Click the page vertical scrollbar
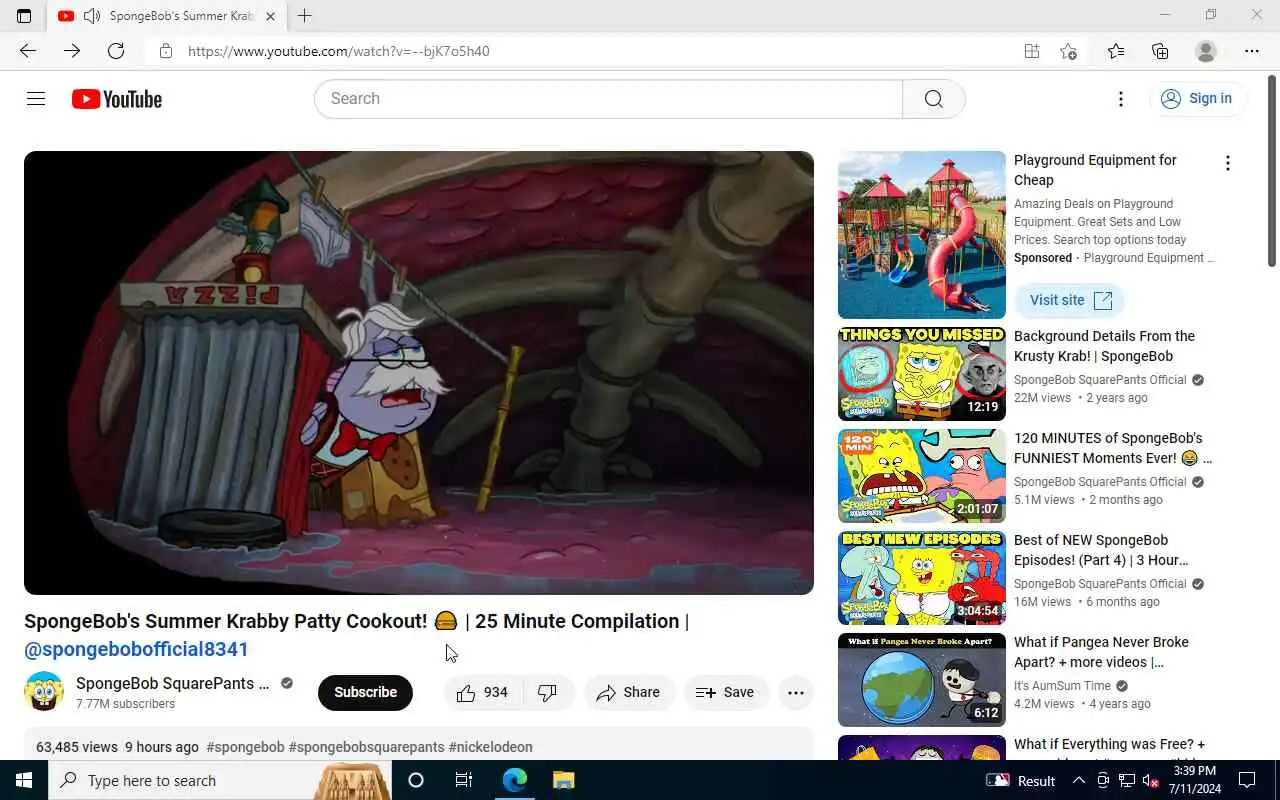The height and width of the screenshot is (800, 1280). 1272,170
